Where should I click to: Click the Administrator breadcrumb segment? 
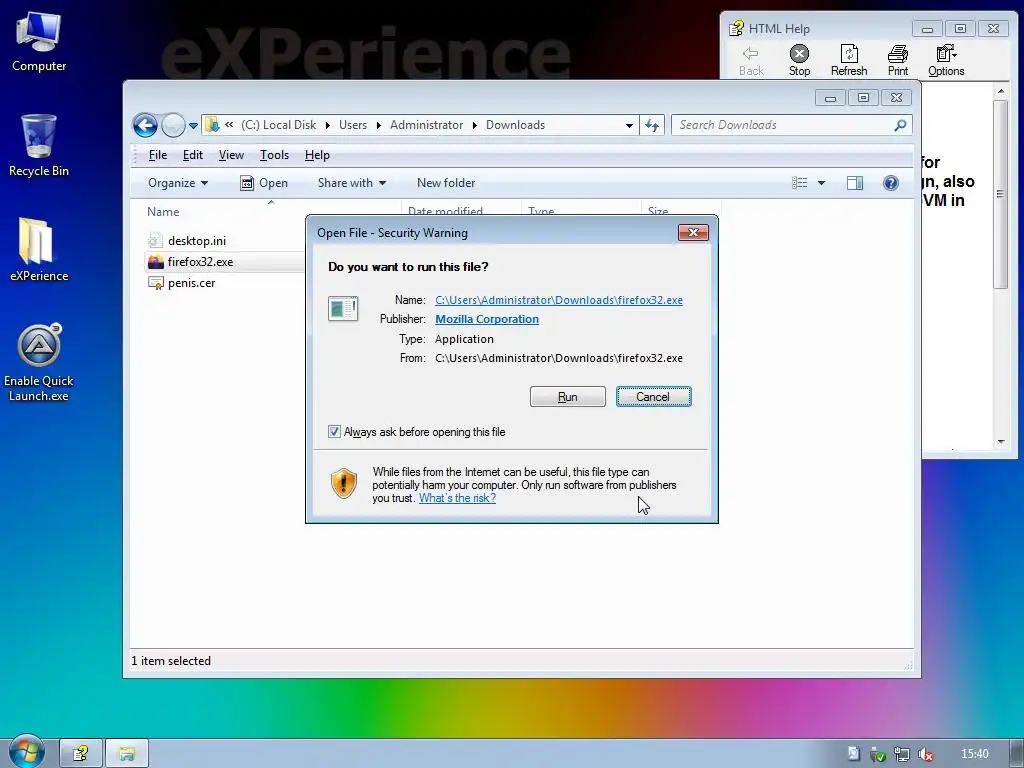click(426, 125)
